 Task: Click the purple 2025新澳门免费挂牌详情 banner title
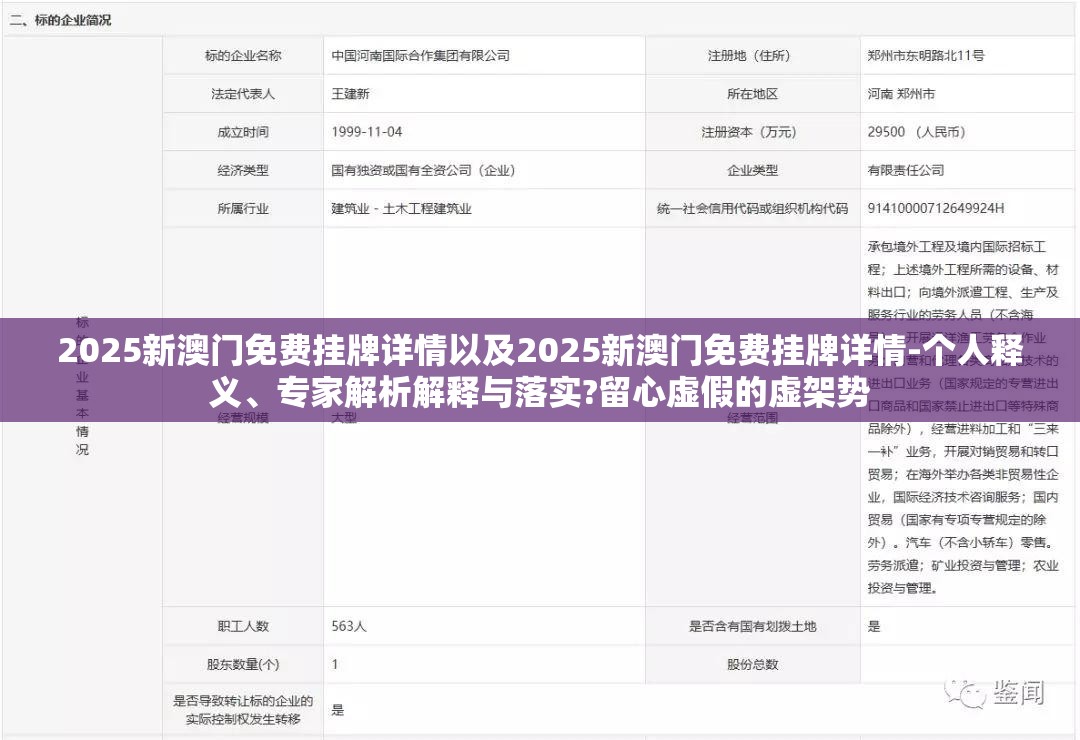pos(540,372)
